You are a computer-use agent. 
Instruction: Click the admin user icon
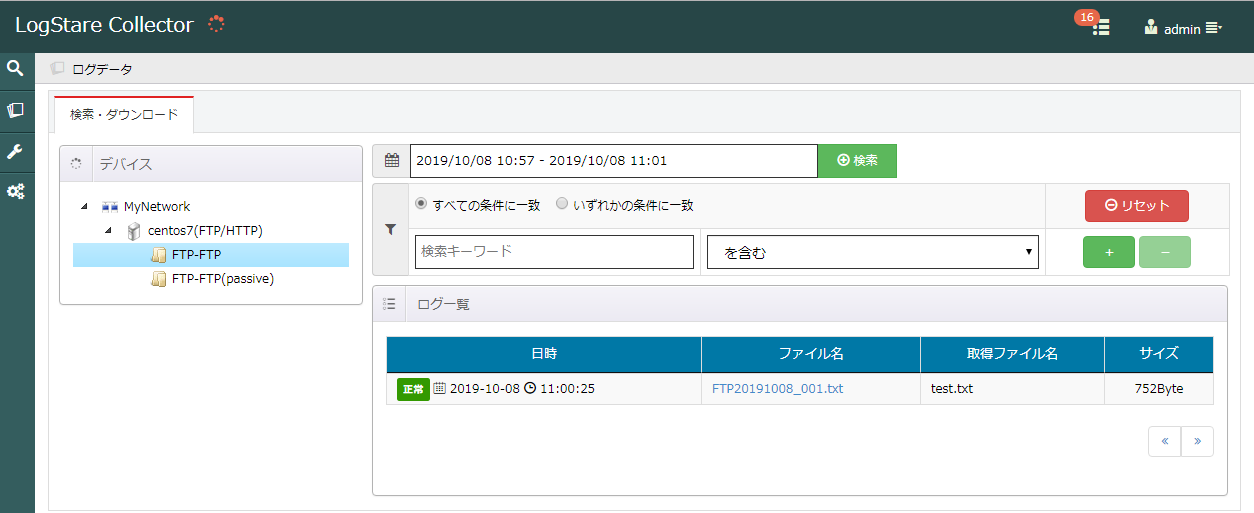coord(1151,27)
